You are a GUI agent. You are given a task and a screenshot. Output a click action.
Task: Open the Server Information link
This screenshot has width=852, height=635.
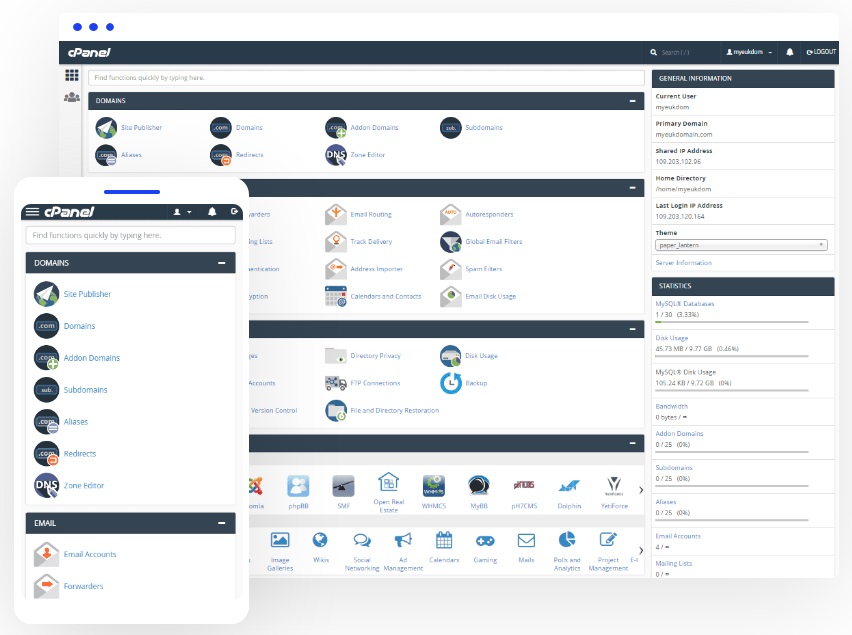684,263
